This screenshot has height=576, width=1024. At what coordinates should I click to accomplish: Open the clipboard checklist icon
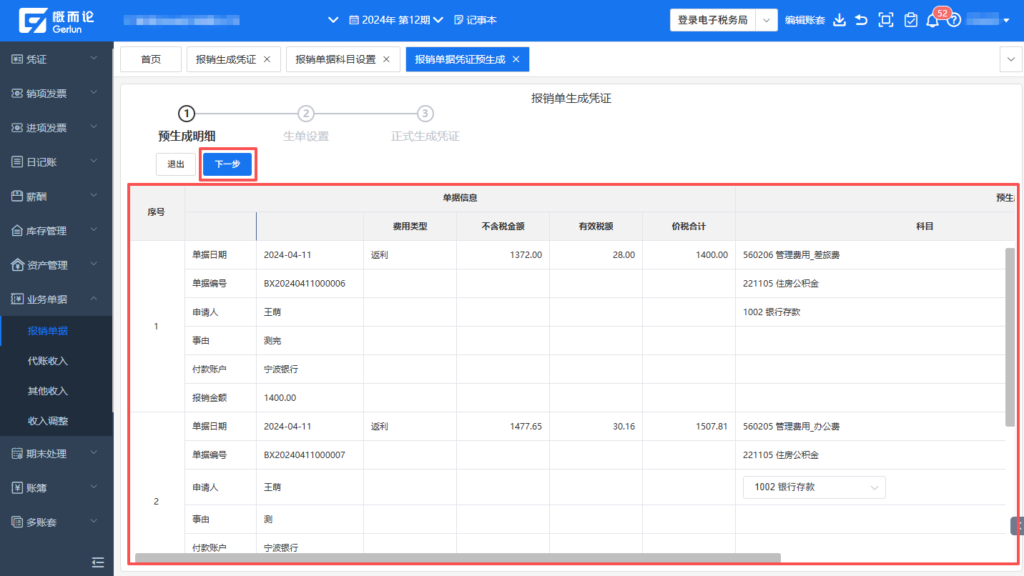tap(910, 20)
